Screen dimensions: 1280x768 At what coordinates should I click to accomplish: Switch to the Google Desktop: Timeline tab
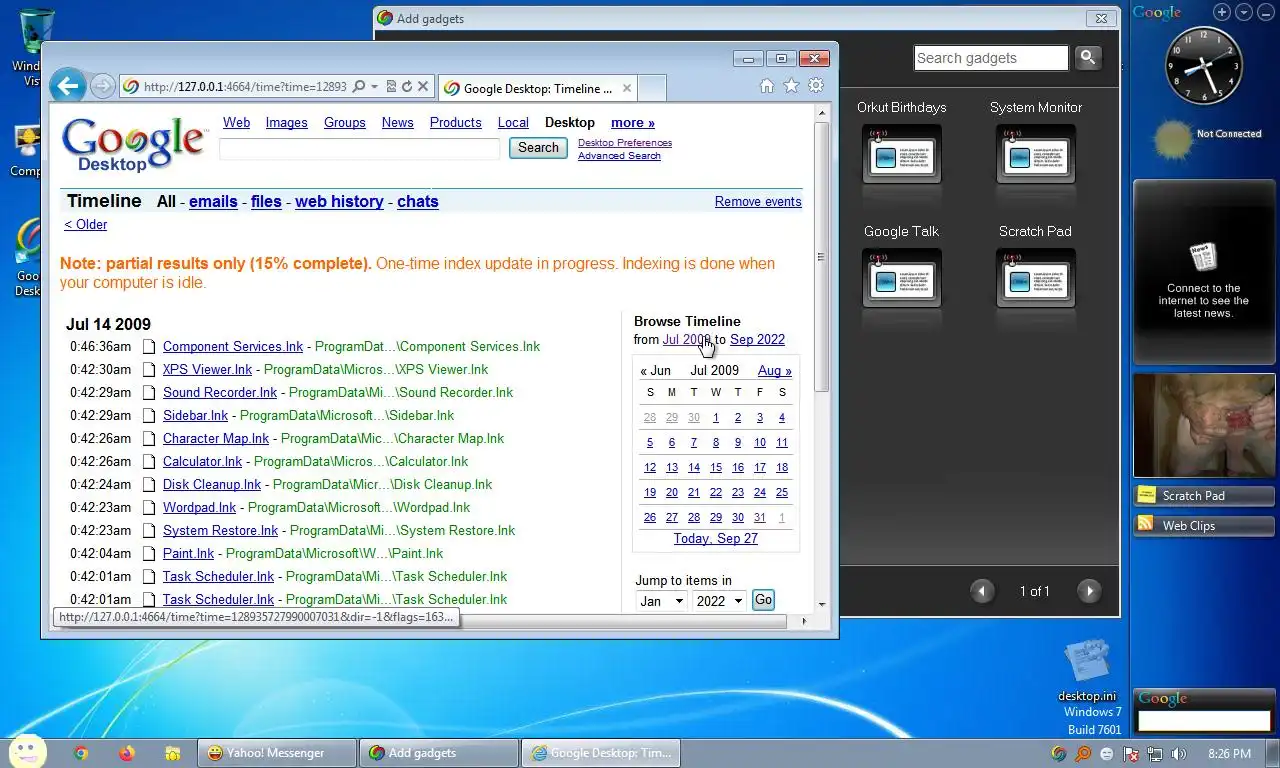[x=537, y=88]
